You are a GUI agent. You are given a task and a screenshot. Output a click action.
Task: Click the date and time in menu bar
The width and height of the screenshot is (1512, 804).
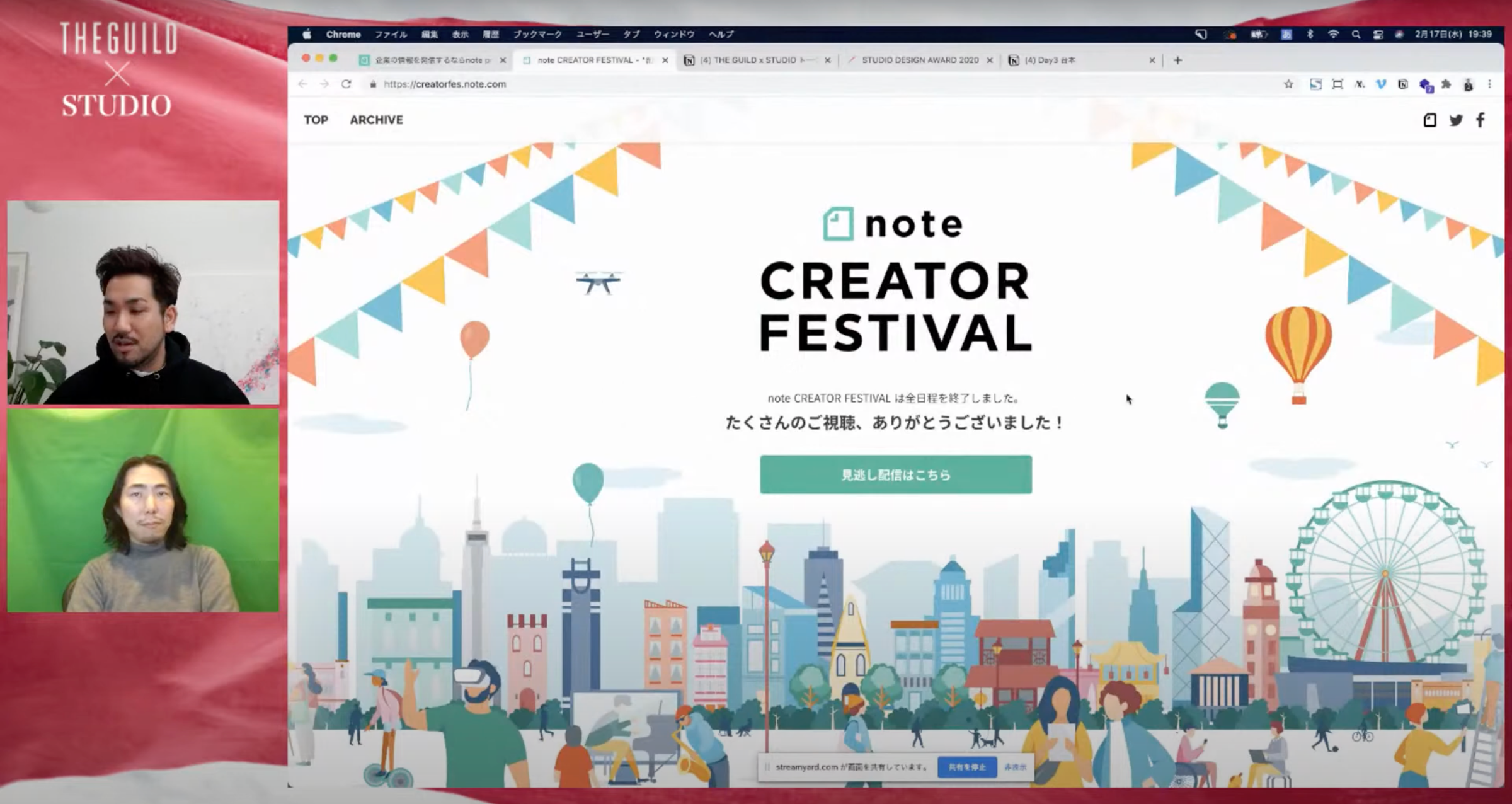tap(1453, 34)
